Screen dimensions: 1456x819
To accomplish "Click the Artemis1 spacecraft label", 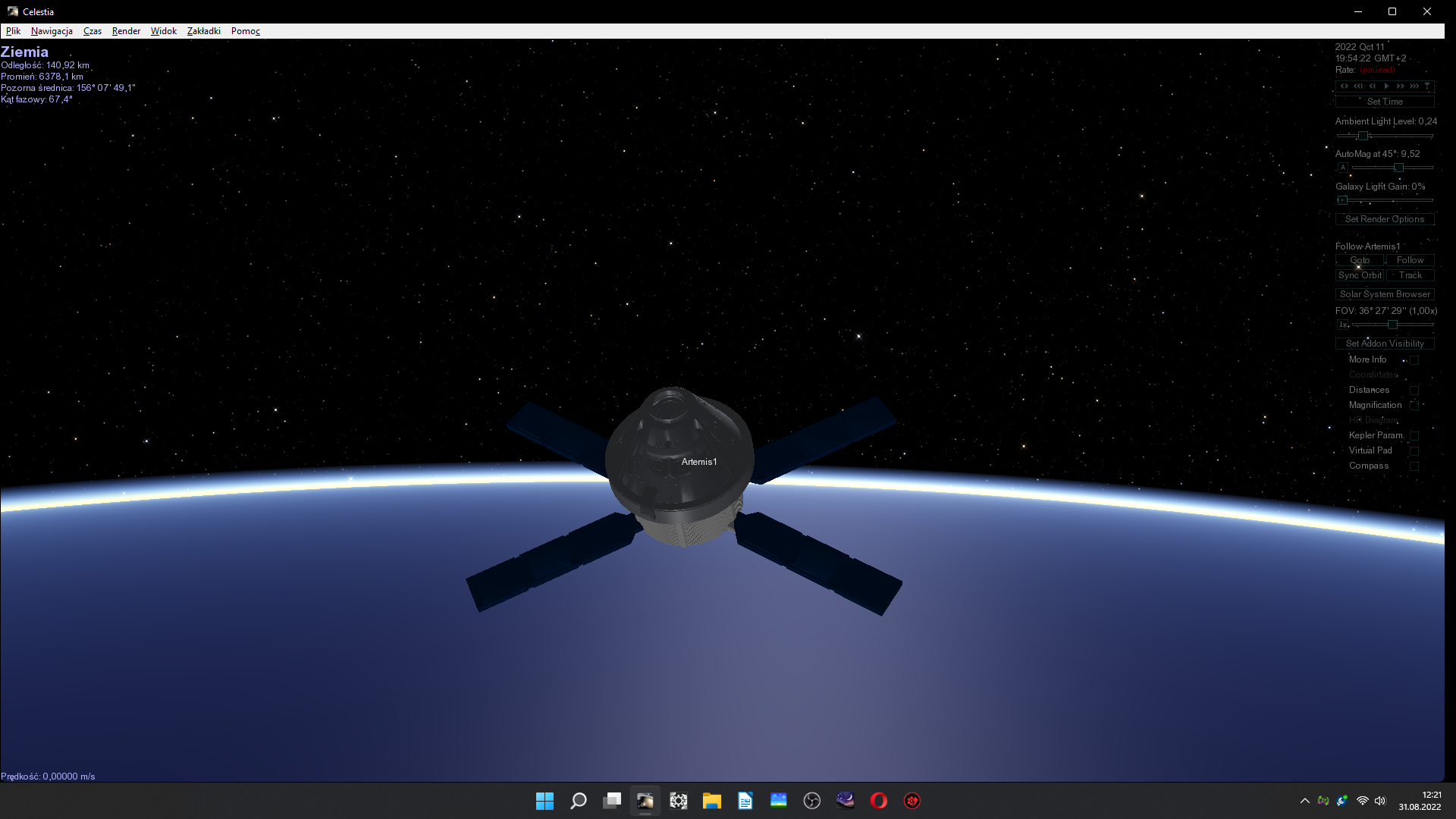I will (x=698, y=462).
